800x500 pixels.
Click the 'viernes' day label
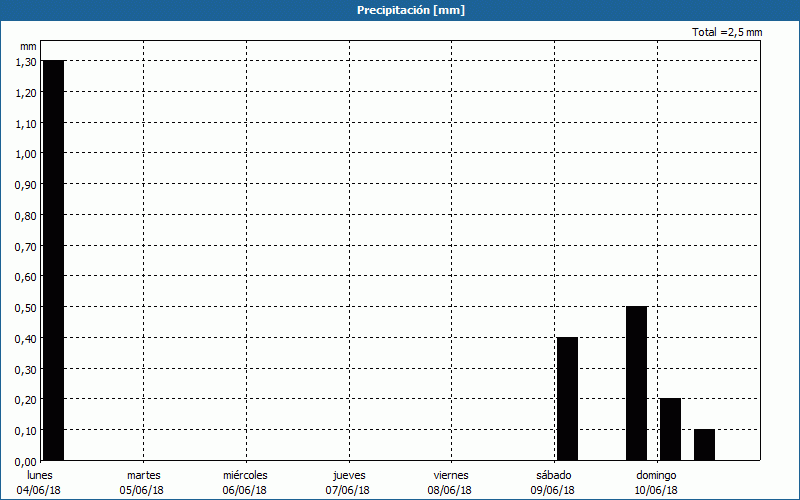[451, 475]
